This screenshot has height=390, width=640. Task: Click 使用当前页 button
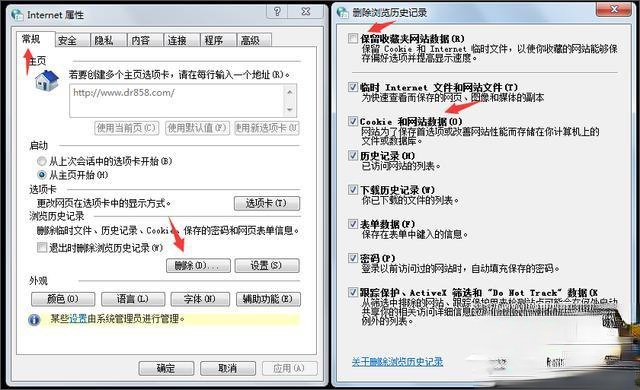pyautogui.click(x=127, y=128)
